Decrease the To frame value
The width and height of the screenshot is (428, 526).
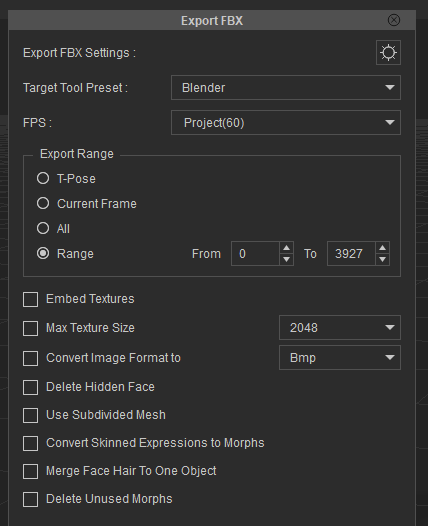click(382, 259)
